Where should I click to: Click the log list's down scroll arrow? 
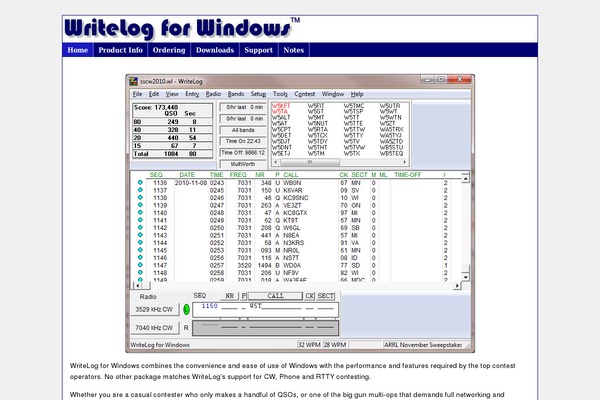coord(465,277)
